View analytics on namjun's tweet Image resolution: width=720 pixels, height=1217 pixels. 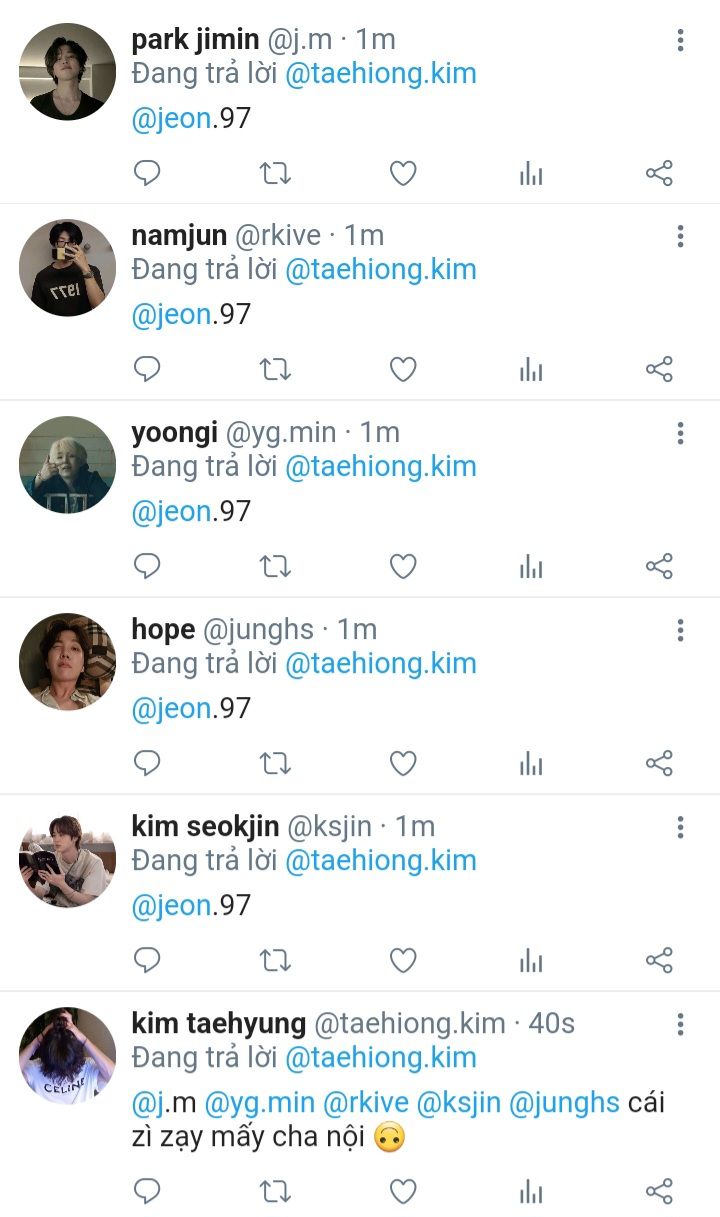pos(531,370)
